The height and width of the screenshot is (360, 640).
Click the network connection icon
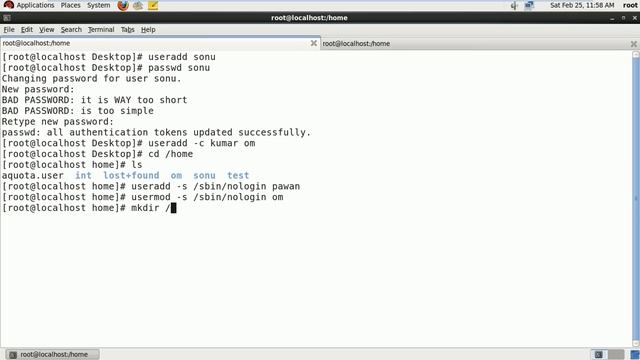529,5
